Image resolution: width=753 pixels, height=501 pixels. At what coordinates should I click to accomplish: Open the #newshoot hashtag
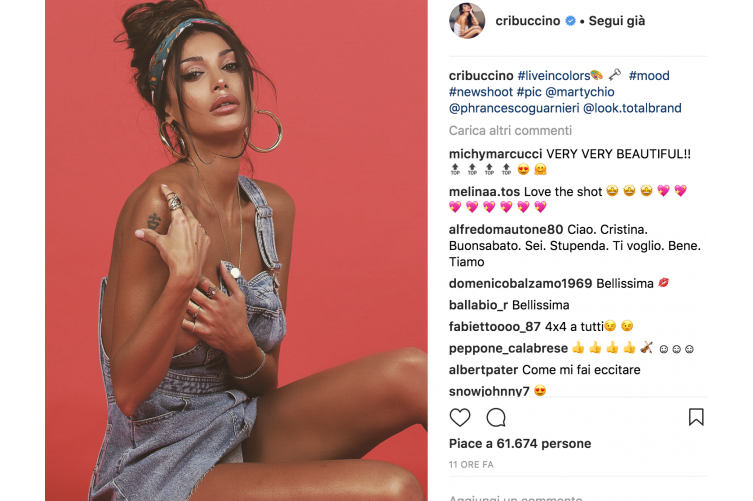[x=481, y=92]
